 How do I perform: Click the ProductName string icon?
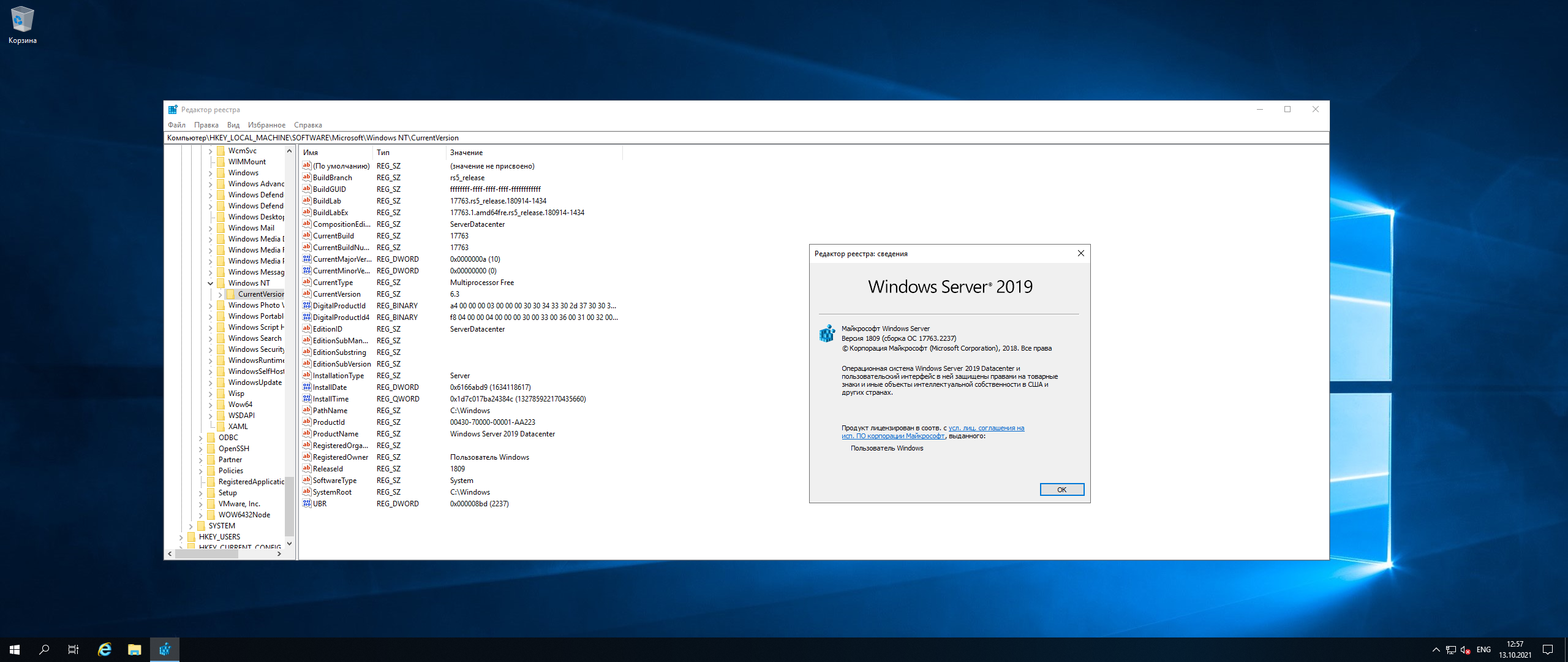coord(307,433)
